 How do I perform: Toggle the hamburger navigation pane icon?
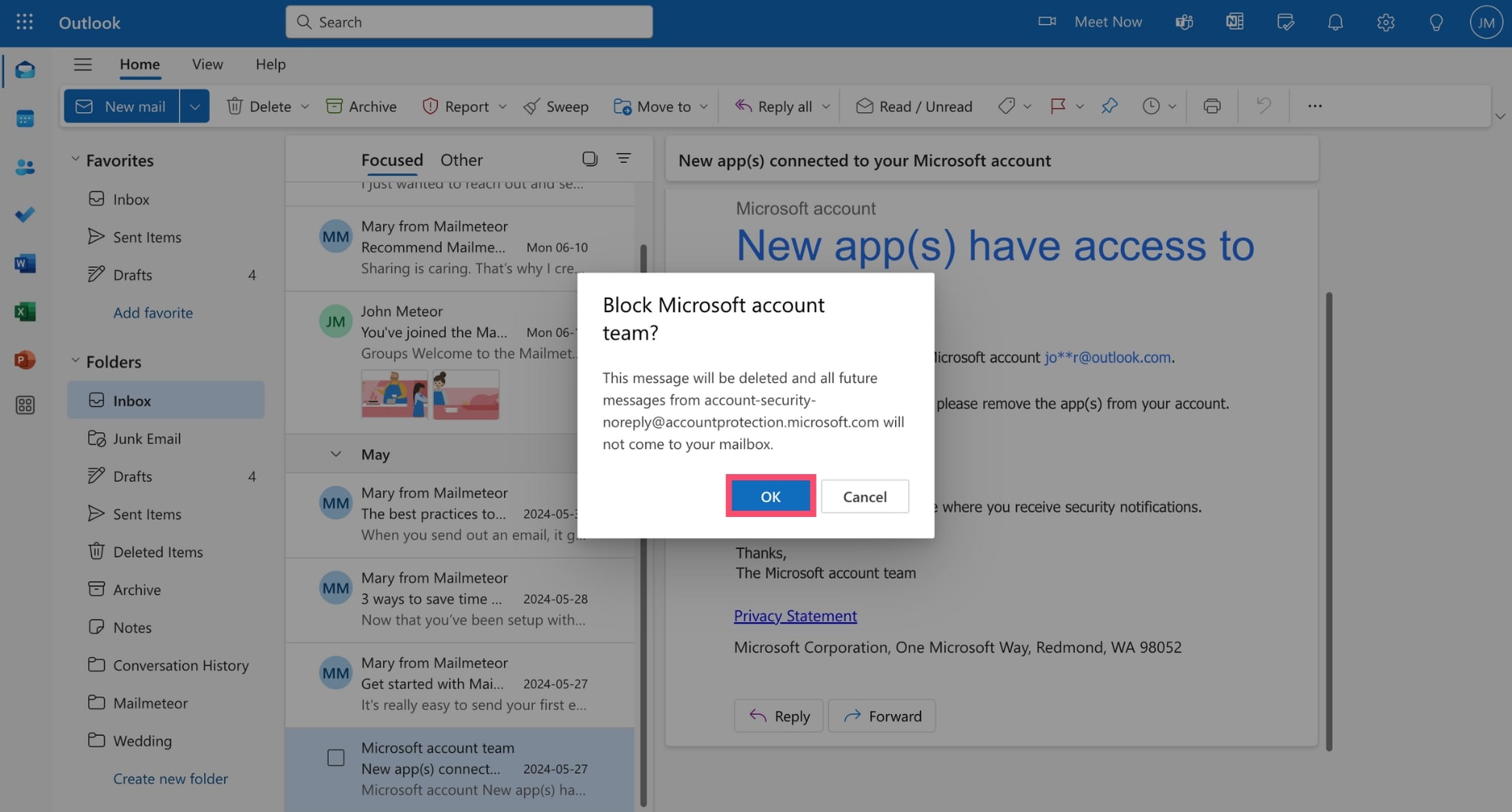[x=83, y=65]
